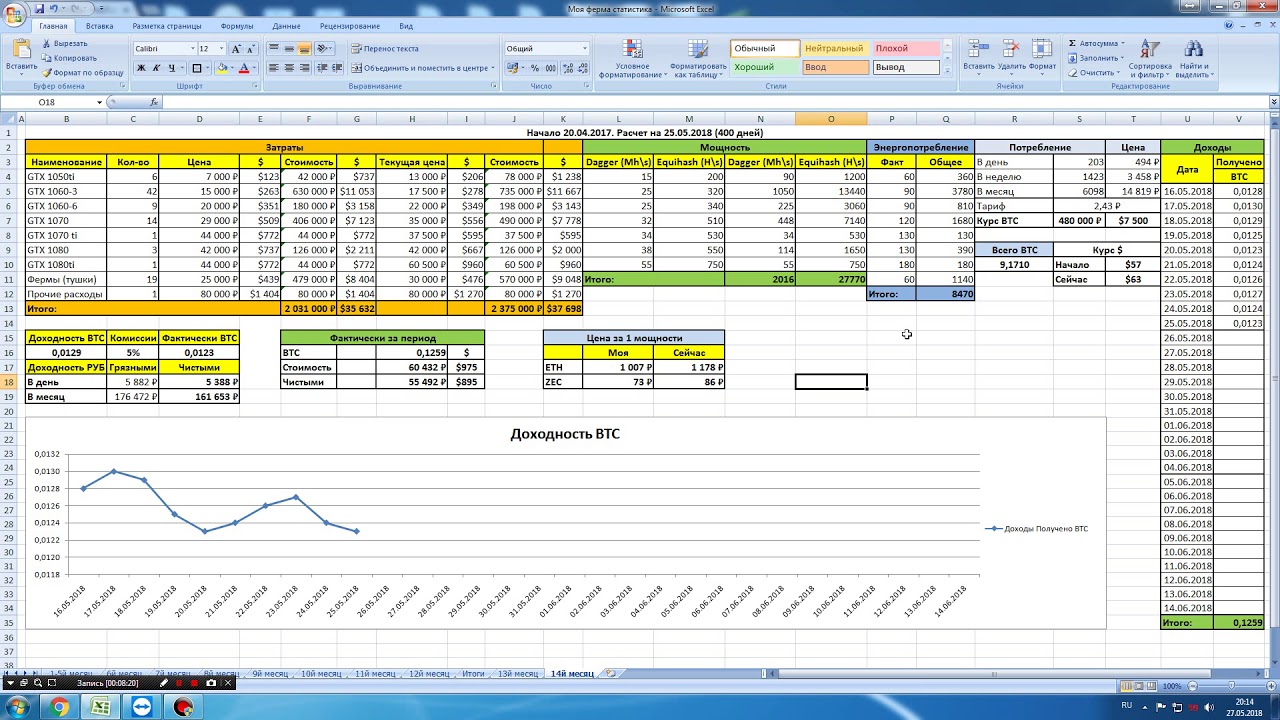Expand the font name Calibri dropdown

pyautogui.click(x=192, y=48)
